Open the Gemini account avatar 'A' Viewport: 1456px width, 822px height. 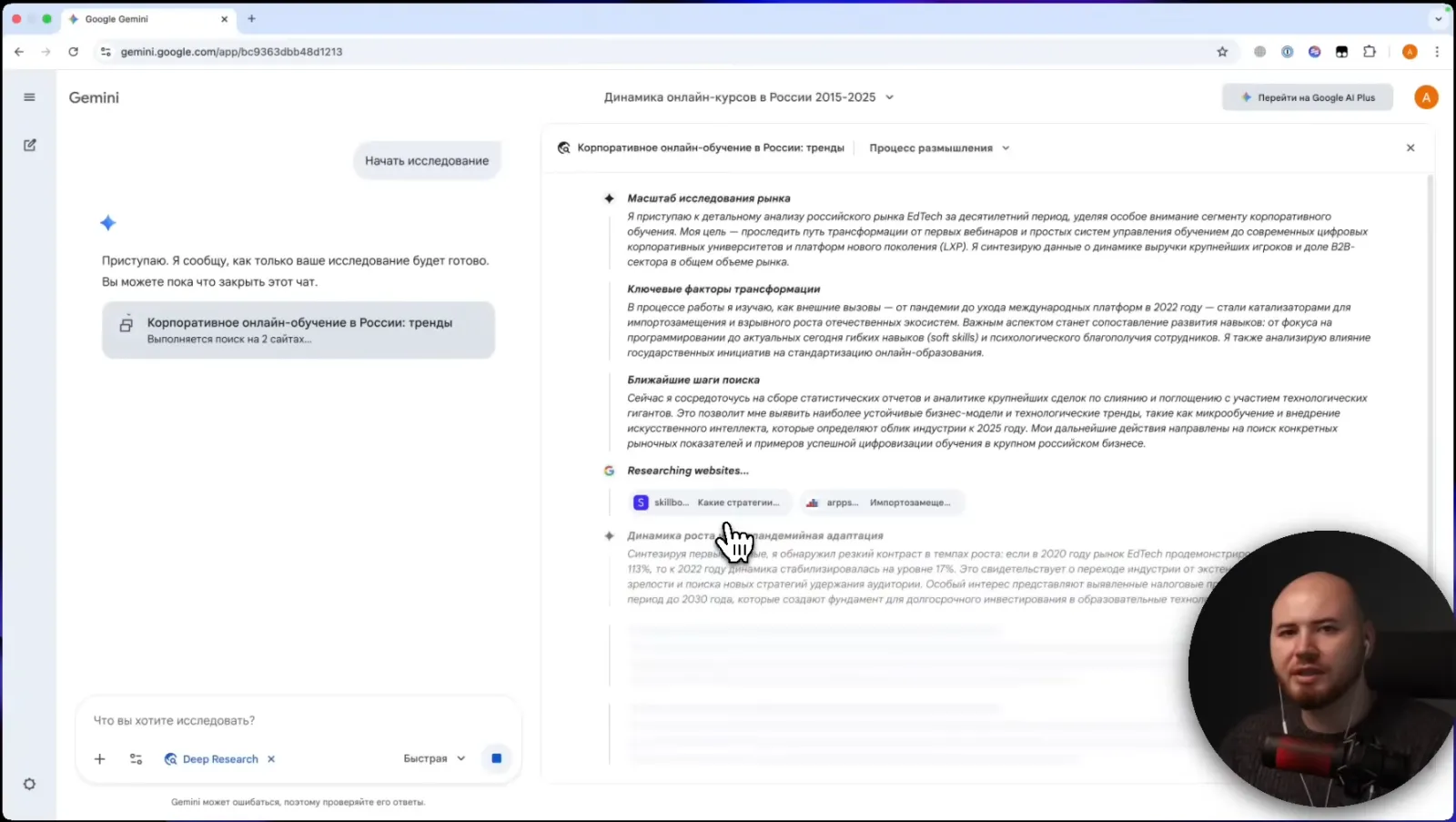coord(1426,97)
